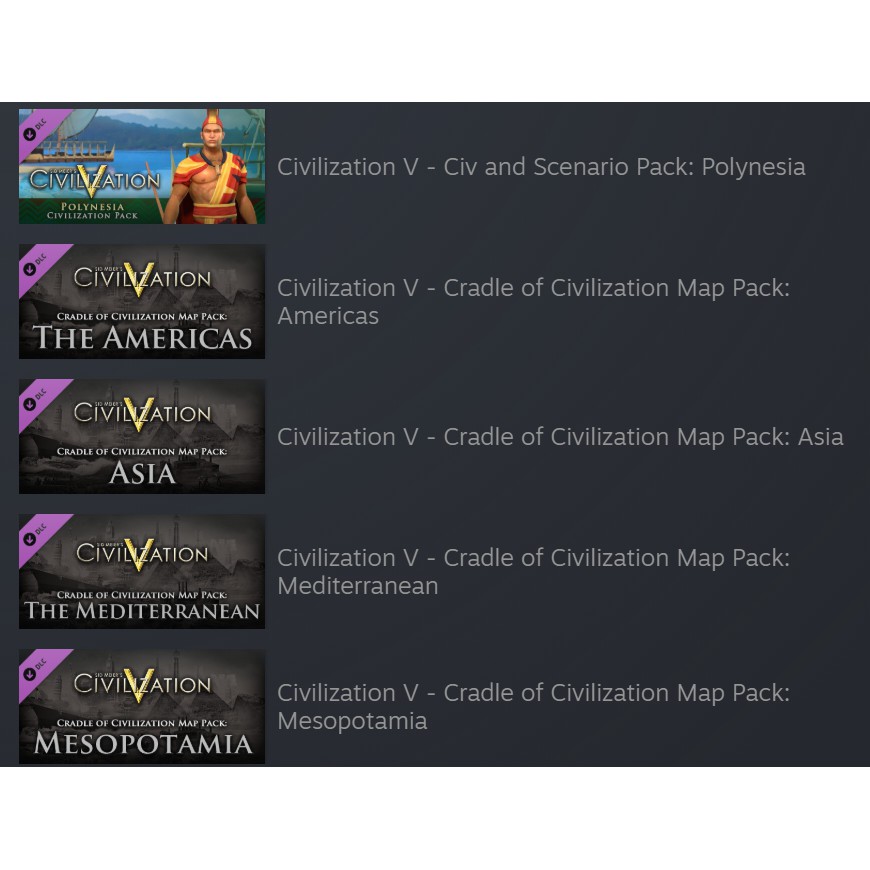The height and width of the screenshot is (870, 870).
Task: Click the Civilization V logo on Mediterranean banner
Action: pos(142,553)
